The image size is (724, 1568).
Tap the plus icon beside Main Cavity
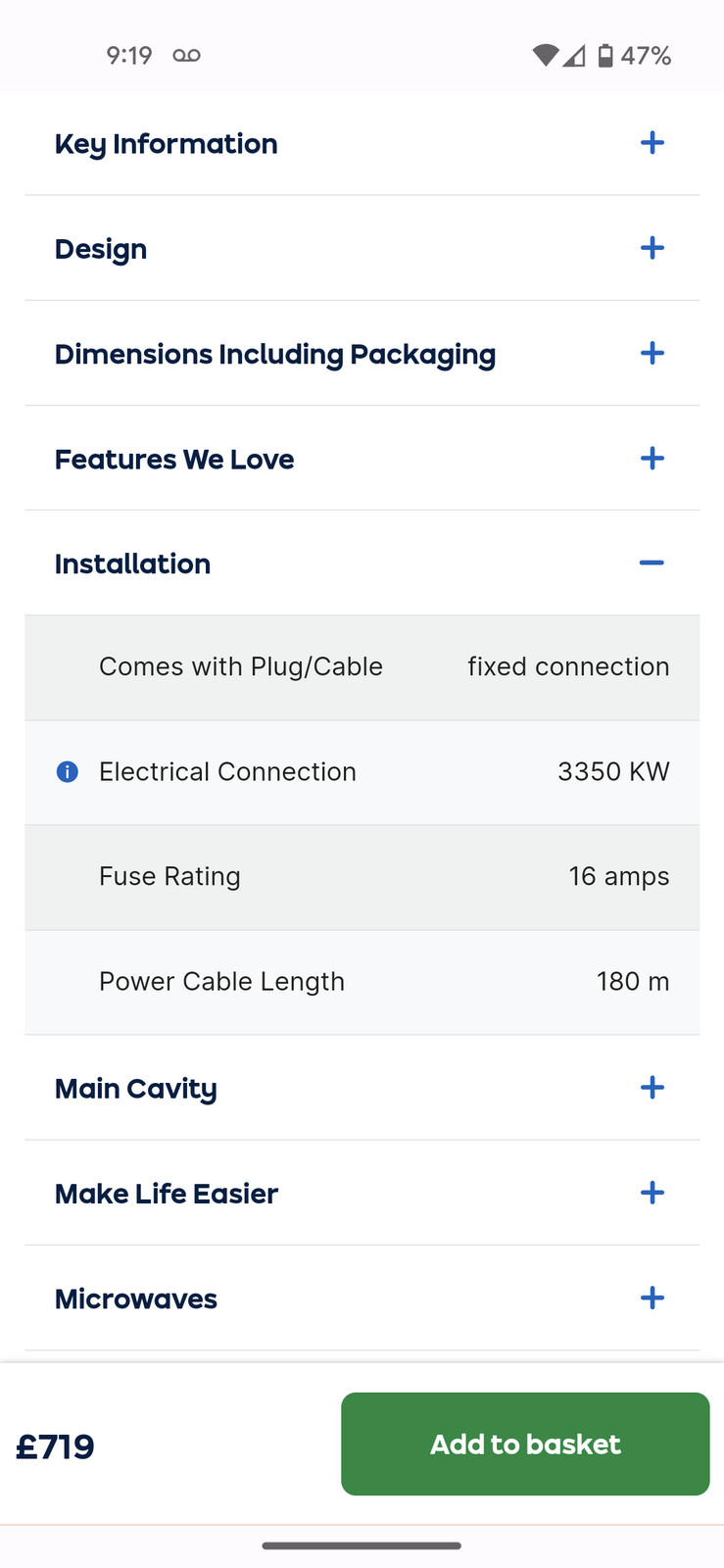[x=652, y=1087]
